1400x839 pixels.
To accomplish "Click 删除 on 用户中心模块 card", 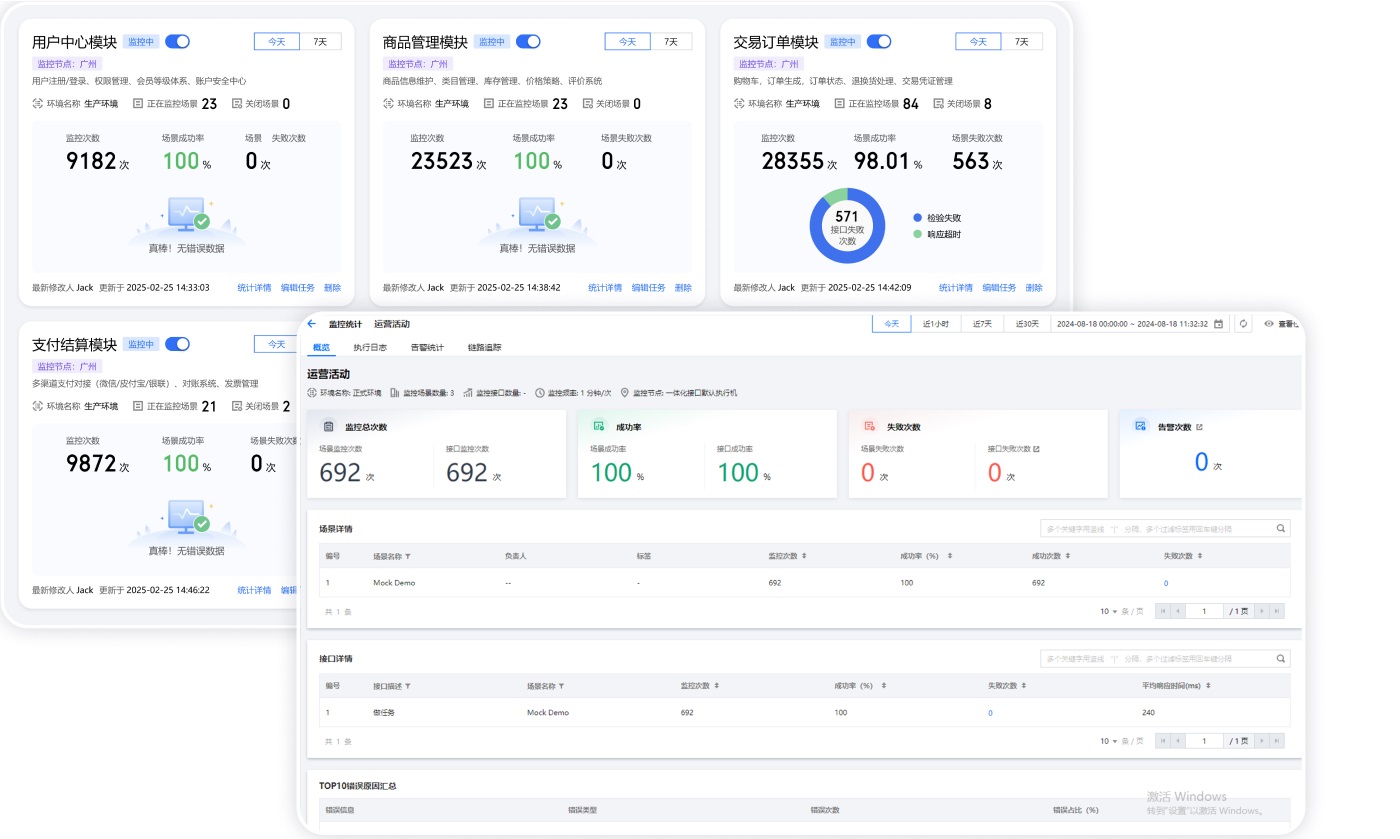I will [x=332, y=288].
